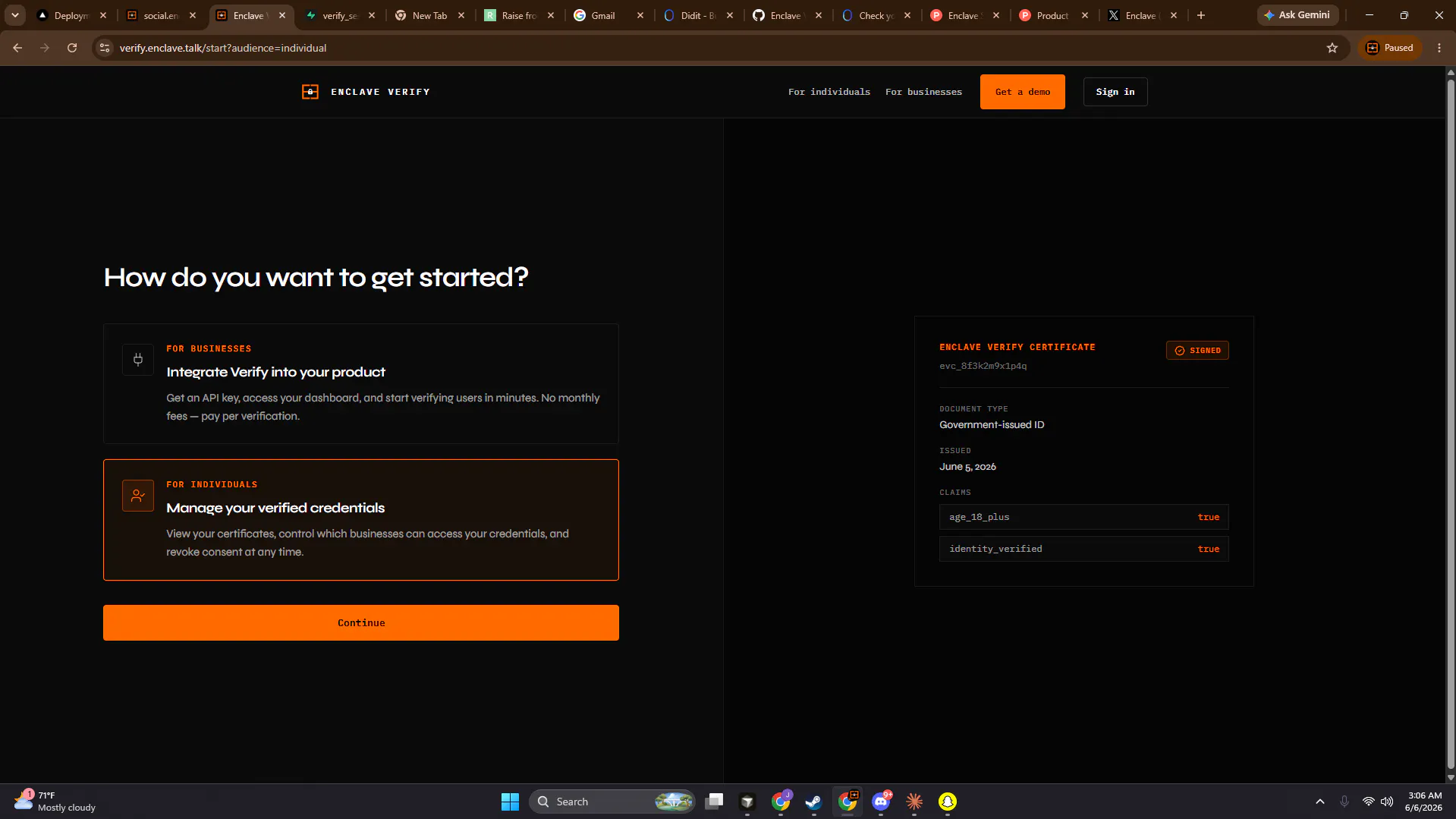
Task: Click the page vertical scrollbar
Action: 1451,425
